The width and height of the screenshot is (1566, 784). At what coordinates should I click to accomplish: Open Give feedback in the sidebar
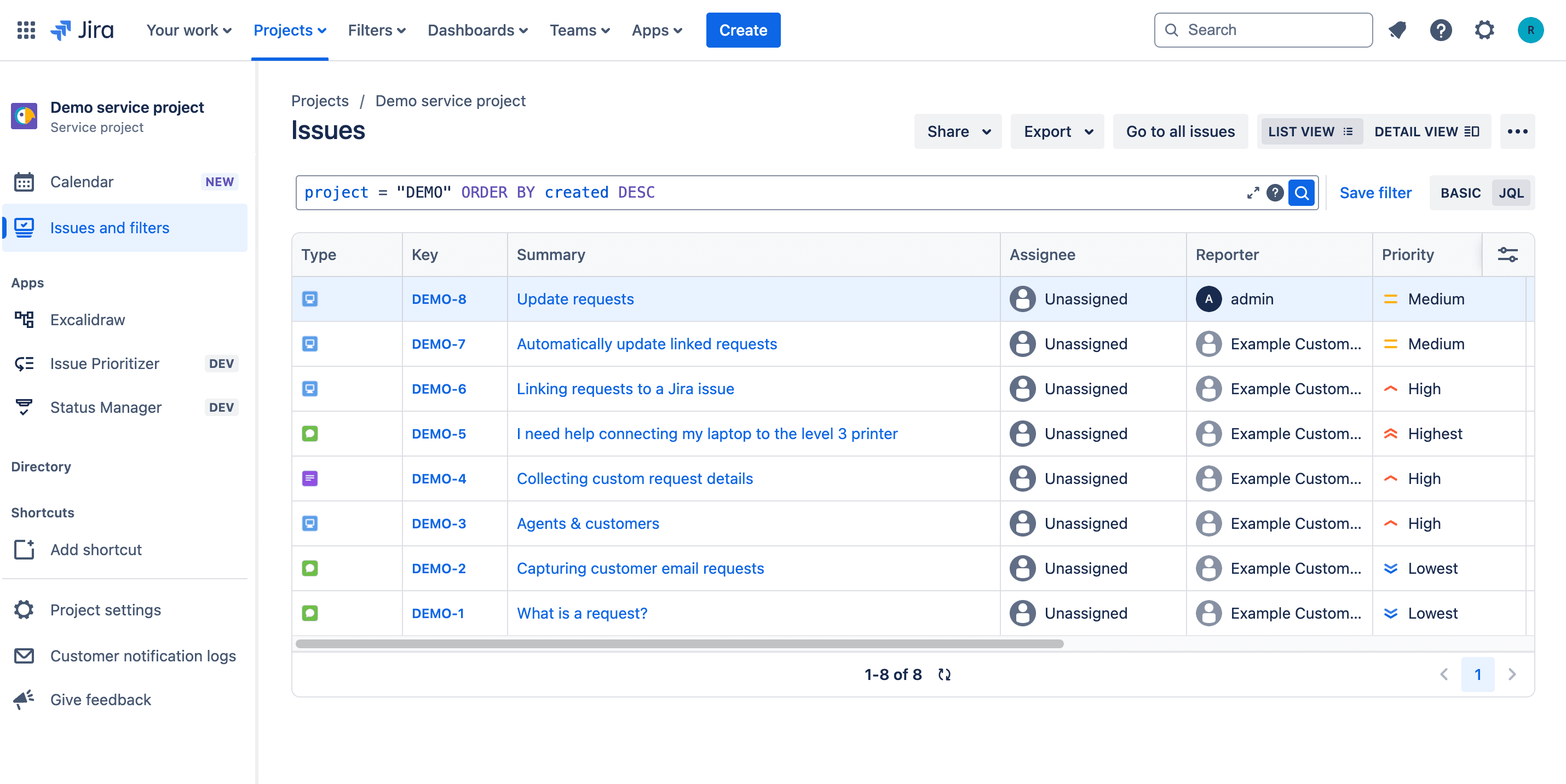(125, 700)
